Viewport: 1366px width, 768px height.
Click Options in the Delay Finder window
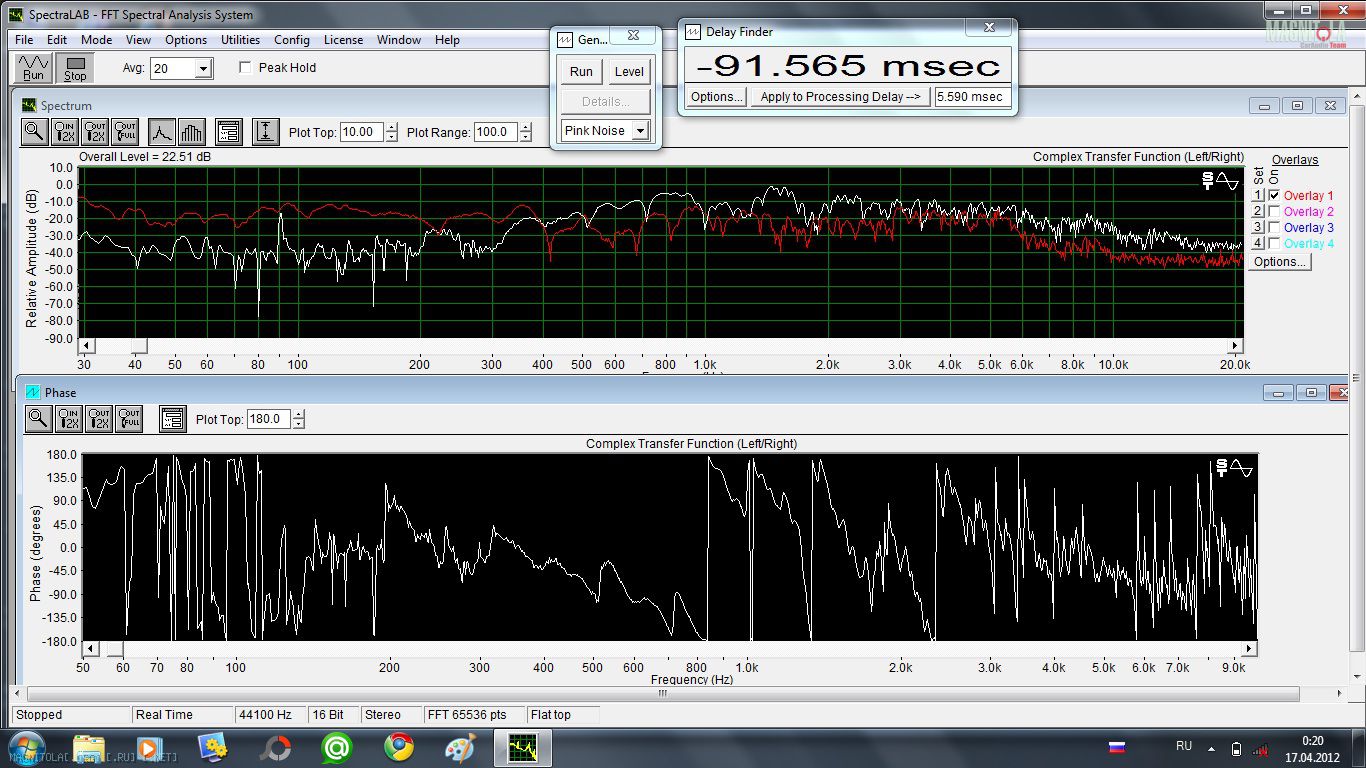(x=717, y=97)
